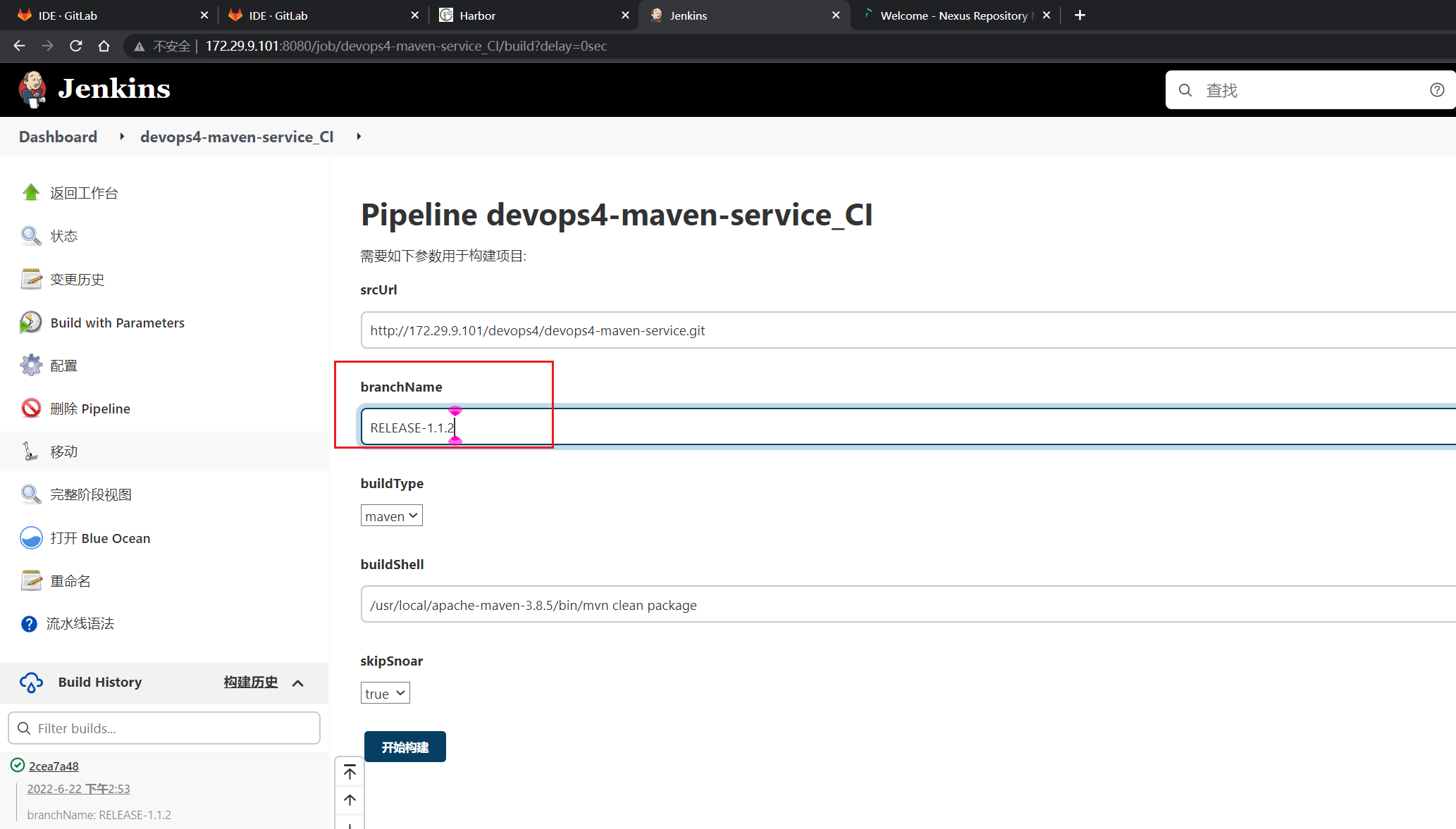Image resolution: width=1456 pixels, height=829 pixels.
Task: Click the Build with Parameters clock icon
Action: pos(31,323)
